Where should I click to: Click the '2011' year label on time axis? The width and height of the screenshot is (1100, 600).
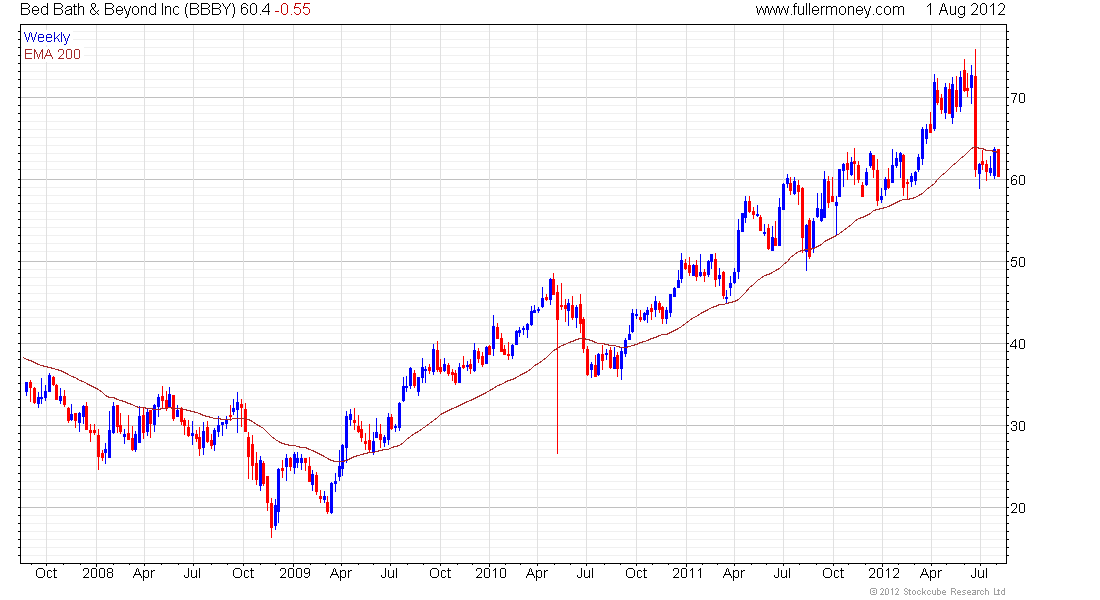[688, 573]
